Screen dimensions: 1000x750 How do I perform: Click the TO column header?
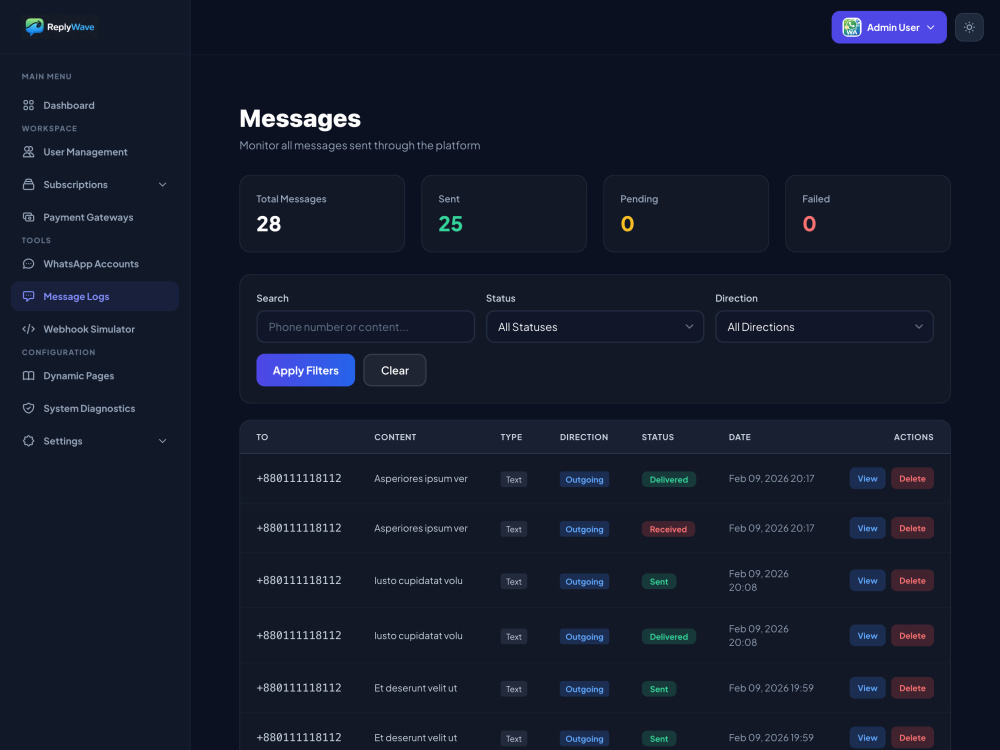coord(262,437)
